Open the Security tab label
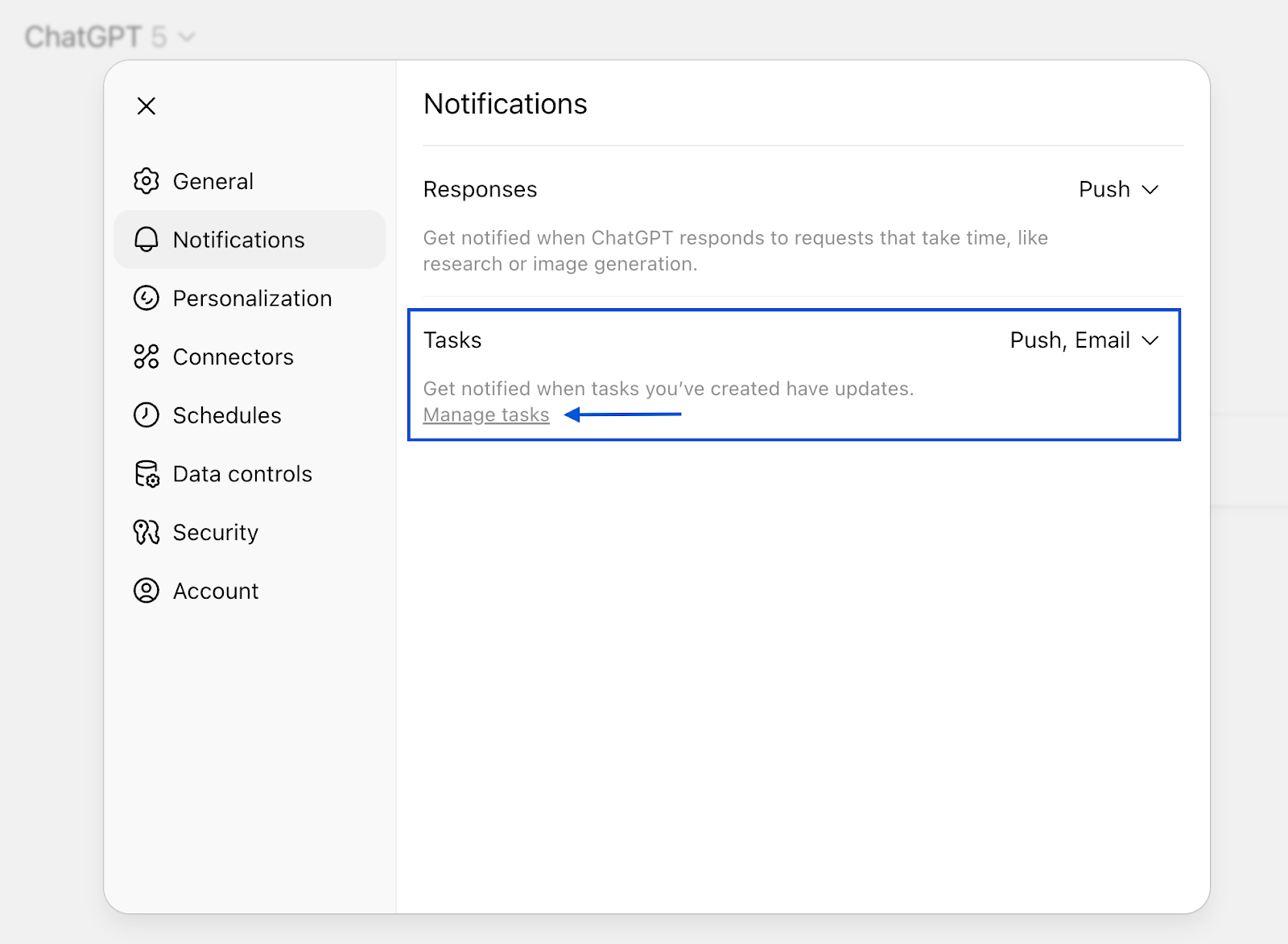This screenshot has width=1288, height=944. tap(216, 533)
